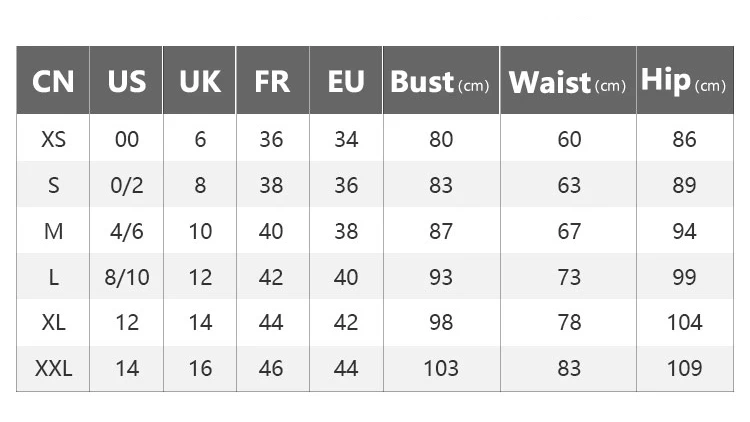Select the Hip (cm) header
This screenshot has width=750, height=422.
coord(685,80)
